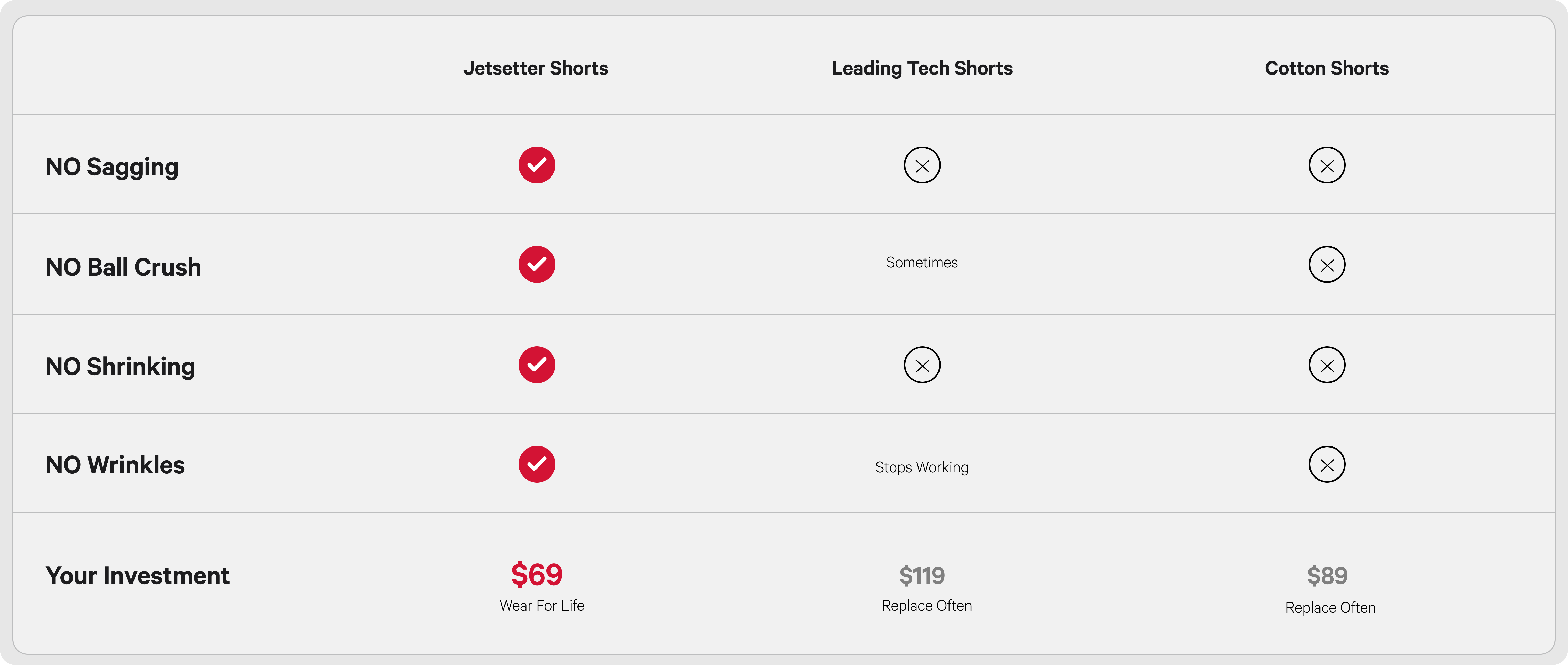The width and height of the screenshot is (1568, 665).
Task: Click the Sometimes text under Leading Tech
Action: pyautogui.click(x=922, y=262)
